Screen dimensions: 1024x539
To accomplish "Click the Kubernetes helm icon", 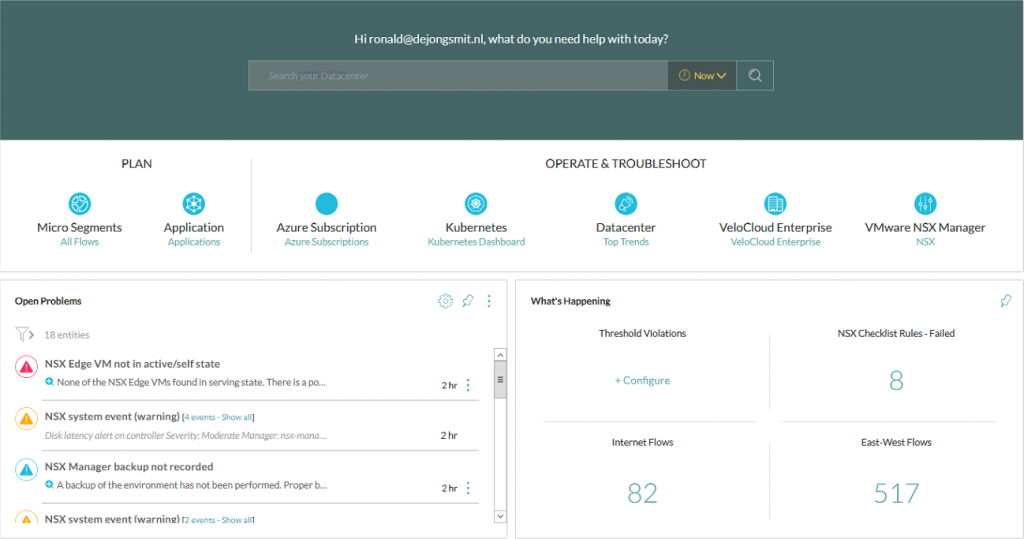I will coord(476,204).
